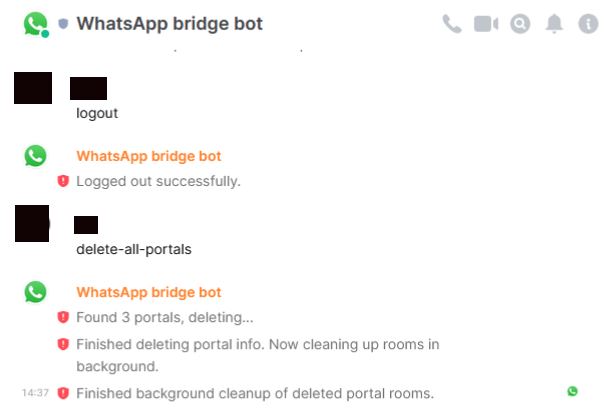
Task: Click the WhatsApp room avatar in header
Action: tap(35, 24)
